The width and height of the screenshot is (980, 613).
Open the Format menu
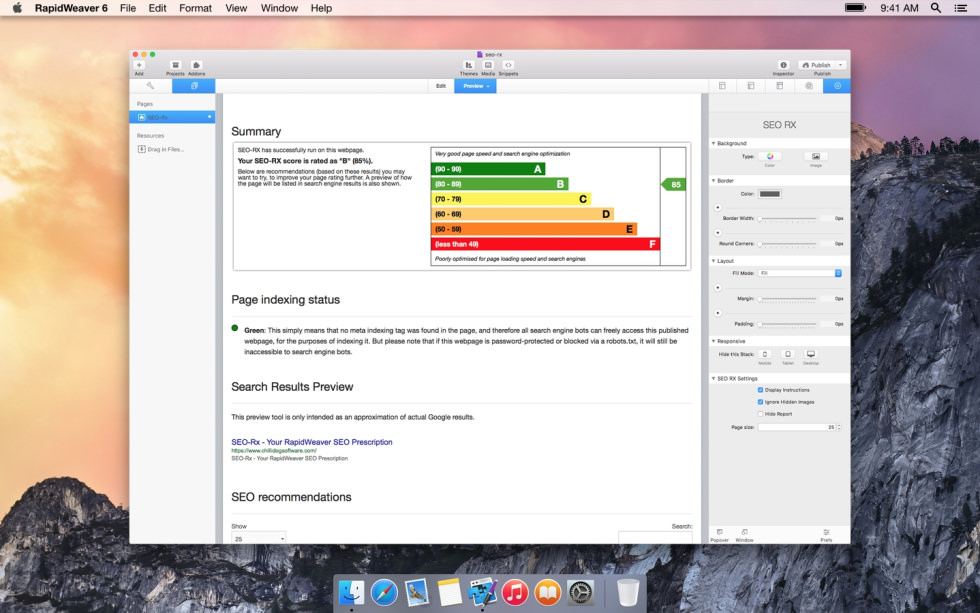click(x=196, y=8)
